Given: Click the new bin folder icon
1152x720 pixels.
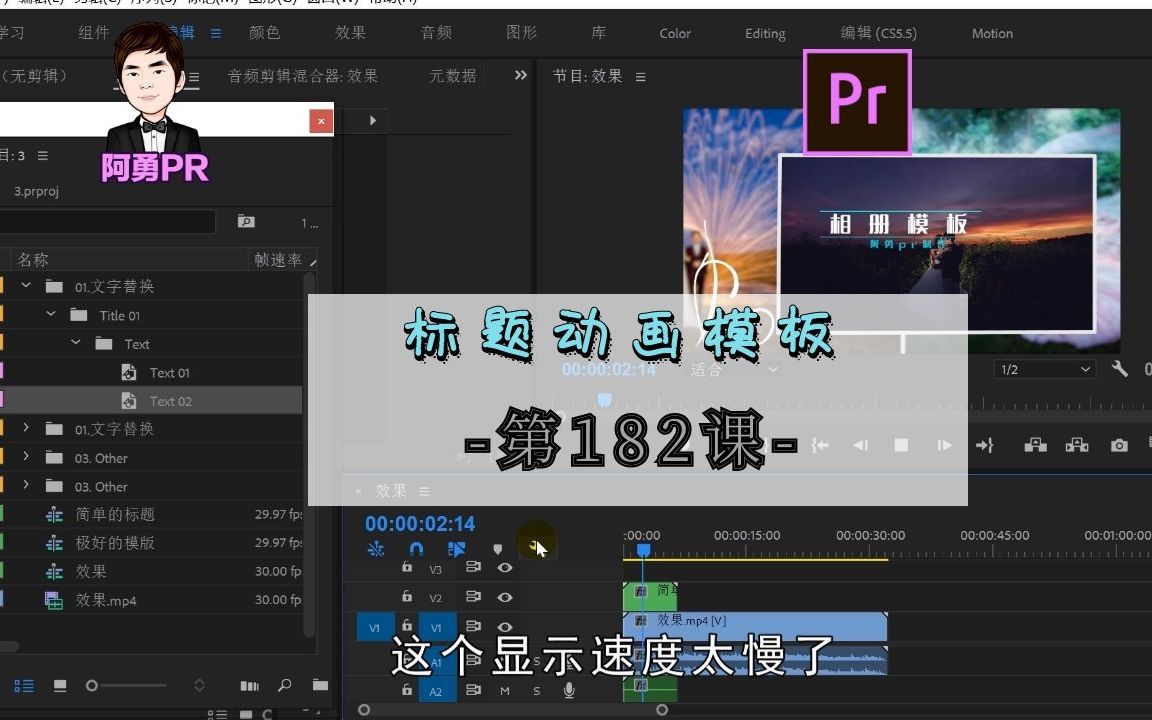Looking at the screenshot, I should 318,685.
